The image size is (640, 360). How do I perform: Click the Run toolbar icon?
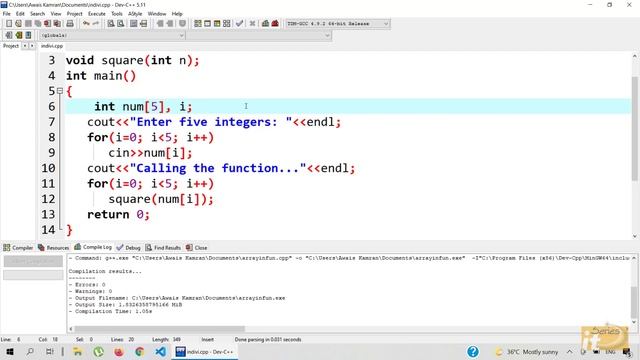pyautogui.click(x=207, y=24)
